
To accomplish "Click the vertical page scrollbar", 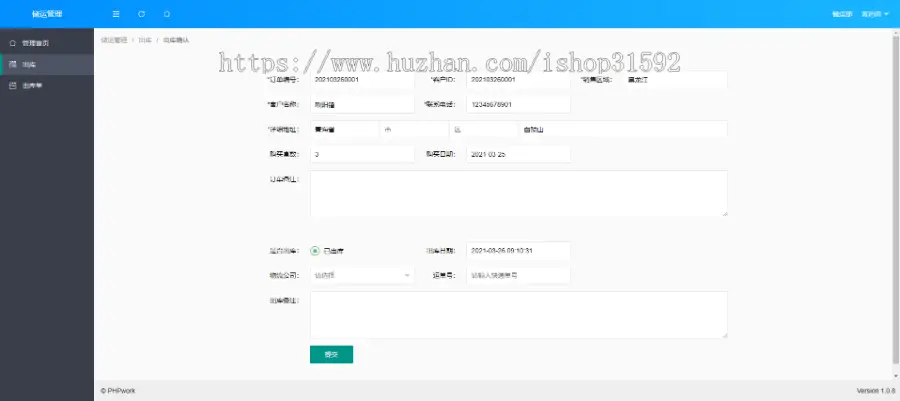I will coord(895,198).
